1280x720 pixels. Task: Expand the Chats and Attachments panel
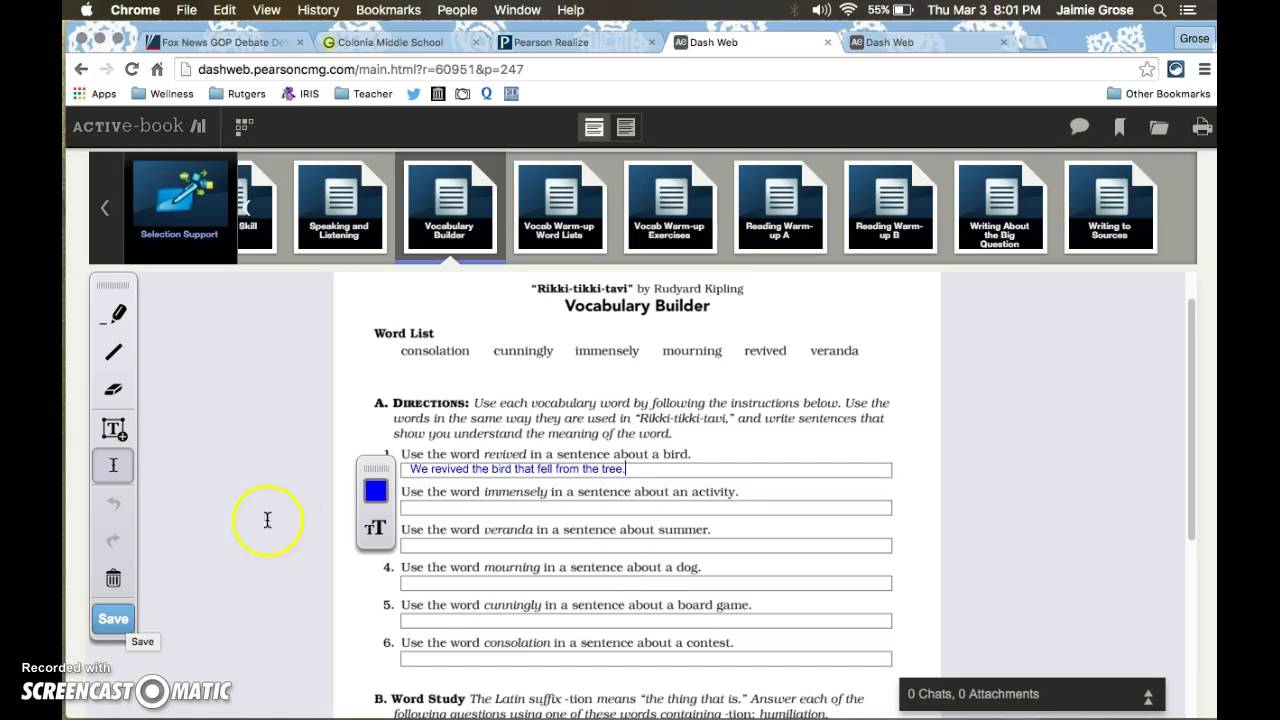[1148, 696]
